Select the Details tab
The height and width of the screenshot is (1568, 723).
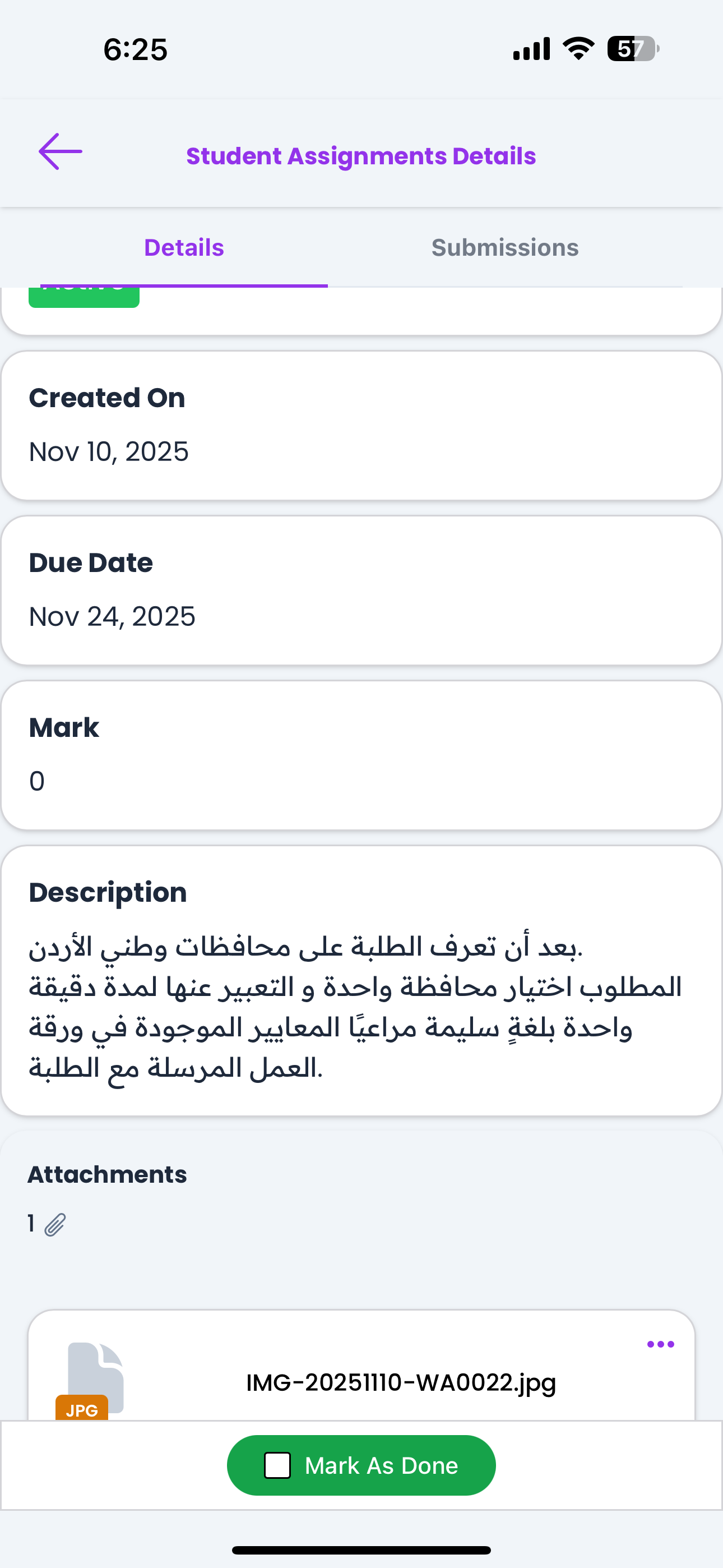click(x=184, y=248)
